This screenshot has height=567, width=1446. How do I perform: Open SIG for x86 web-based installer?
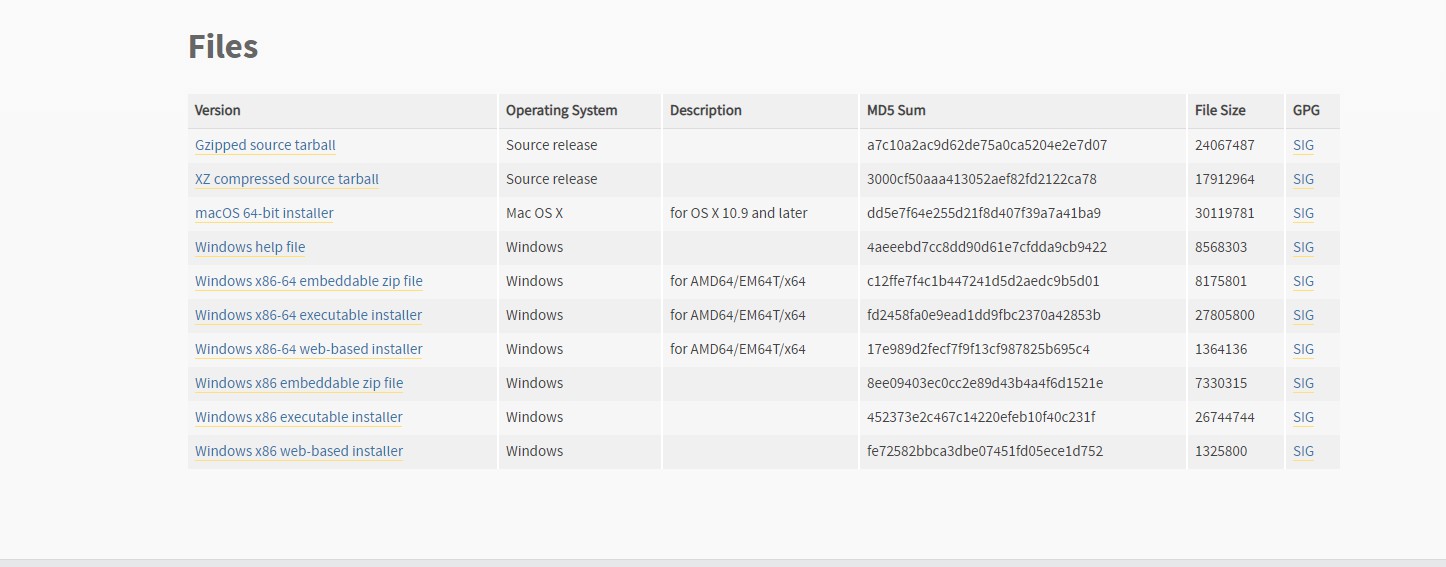click(1303, 451)
